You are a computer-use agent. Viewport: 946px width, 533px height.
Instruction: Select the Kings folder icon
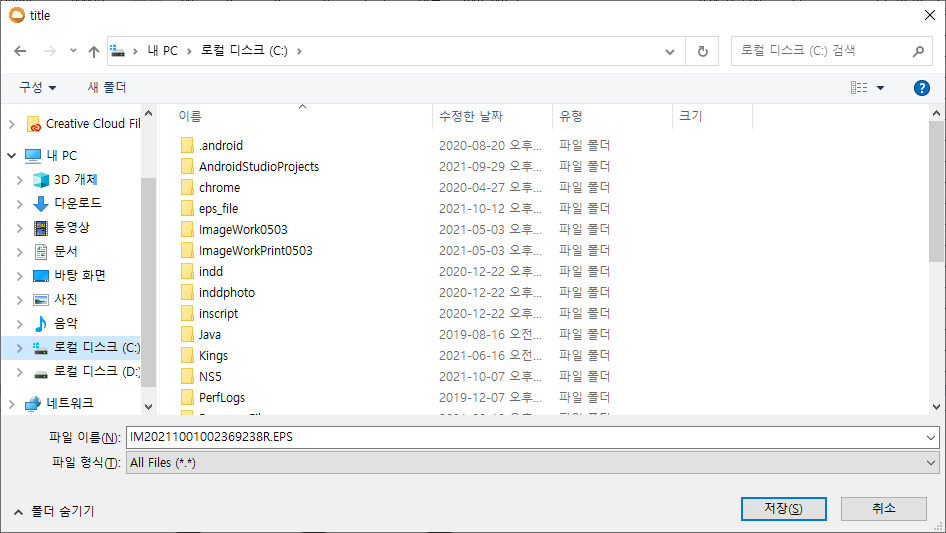[x=188, y=356]
